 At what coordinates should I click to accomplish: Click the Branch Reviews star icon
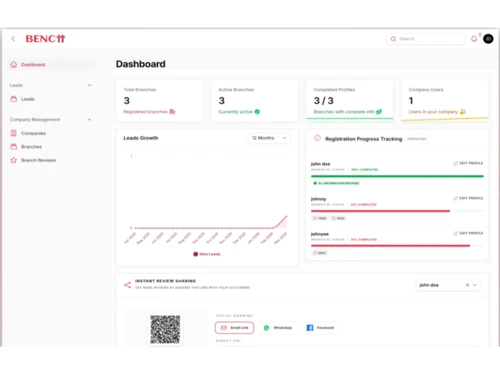[13, 160]
